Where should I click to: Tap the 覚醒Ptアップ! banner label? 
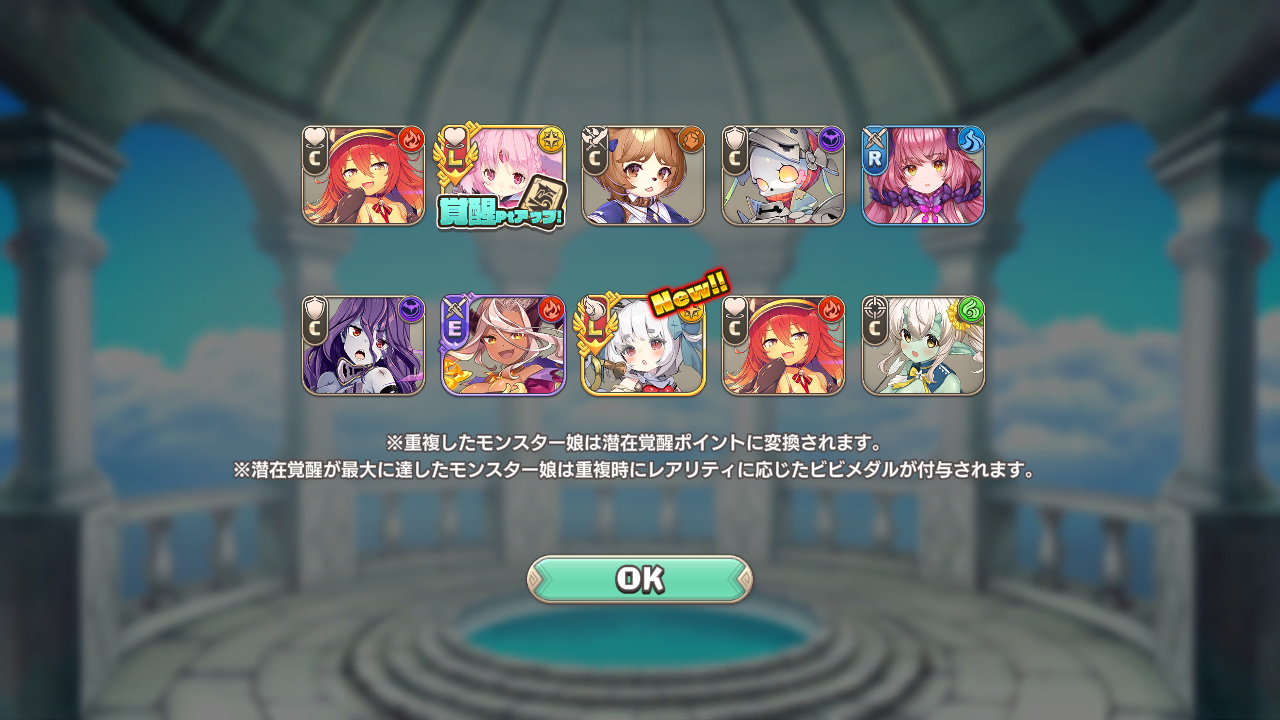point(500,212)
